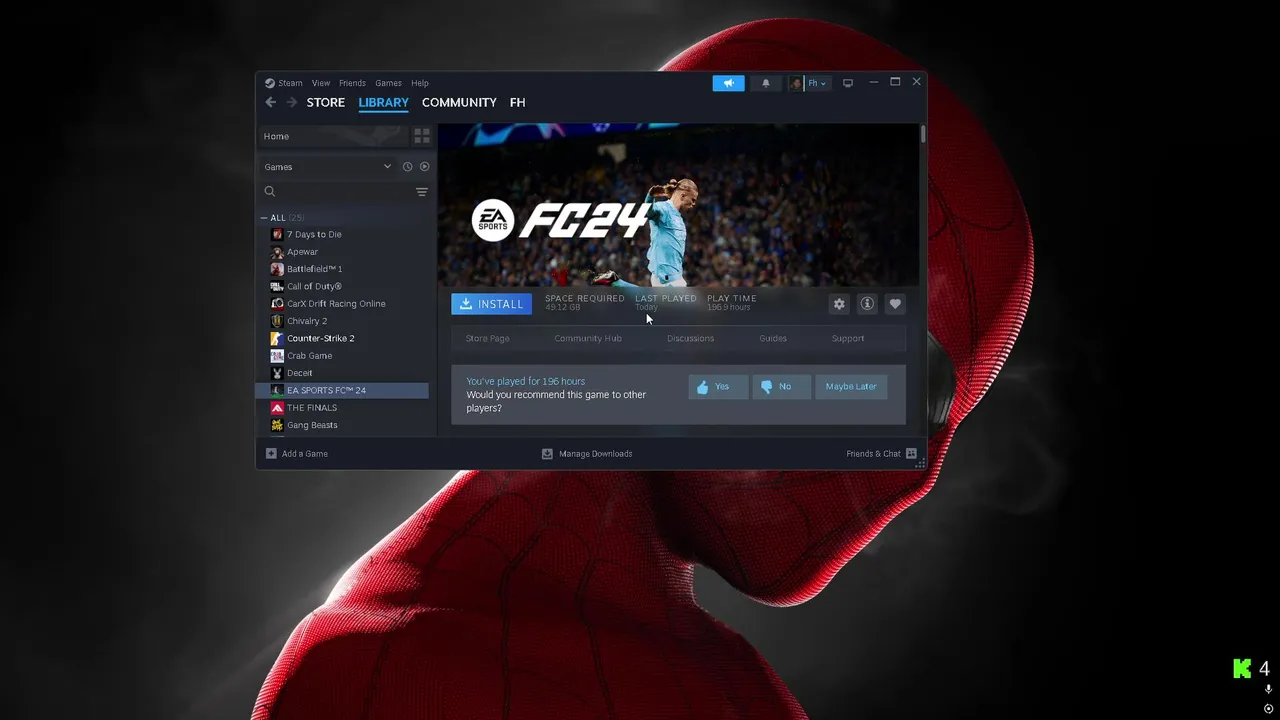This screenshot has width=1280, height=720.
Task: Open the Steam menu
Action: tap(290, 83)
